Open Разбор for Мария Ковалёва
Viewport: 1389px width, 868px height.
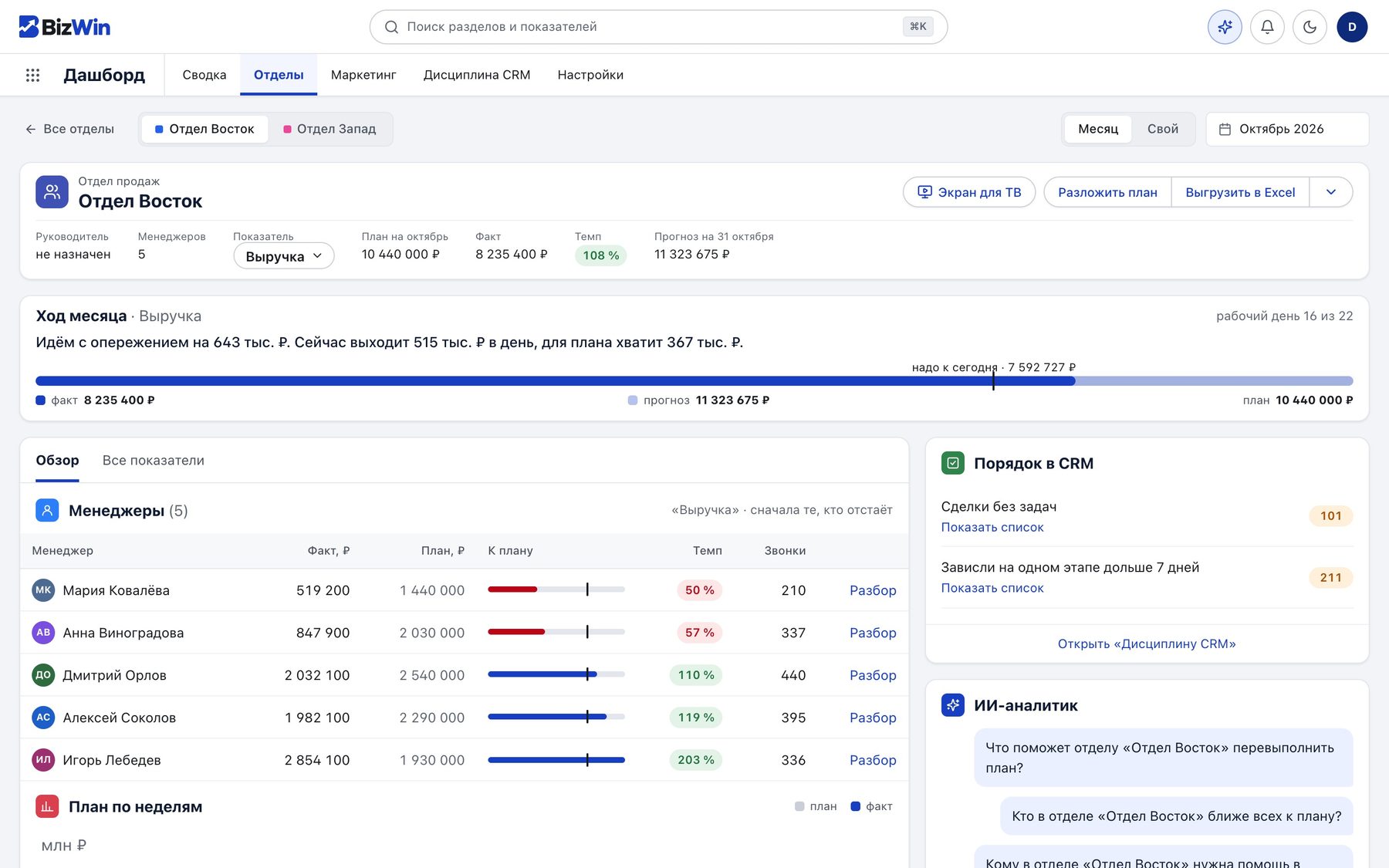[x=873, y=590]
